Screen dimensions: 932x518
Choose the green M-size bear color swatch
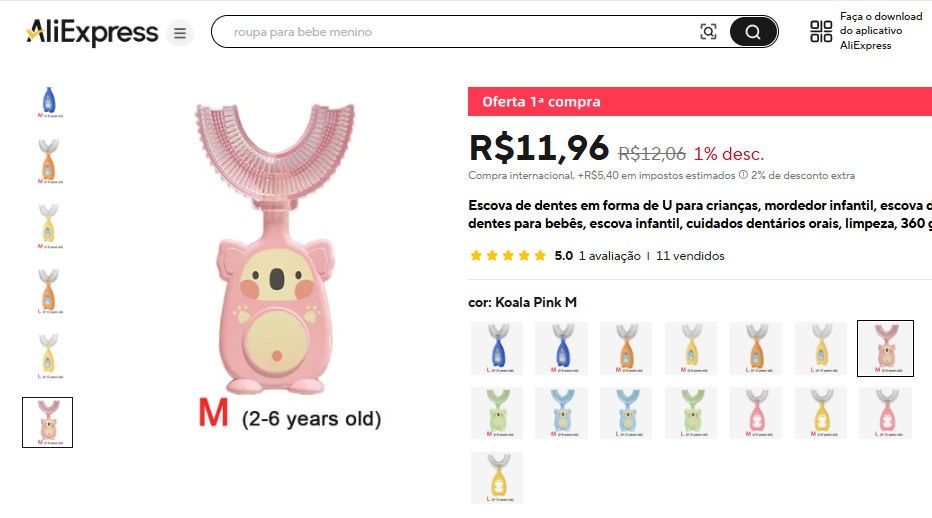[x=497, y=413]
